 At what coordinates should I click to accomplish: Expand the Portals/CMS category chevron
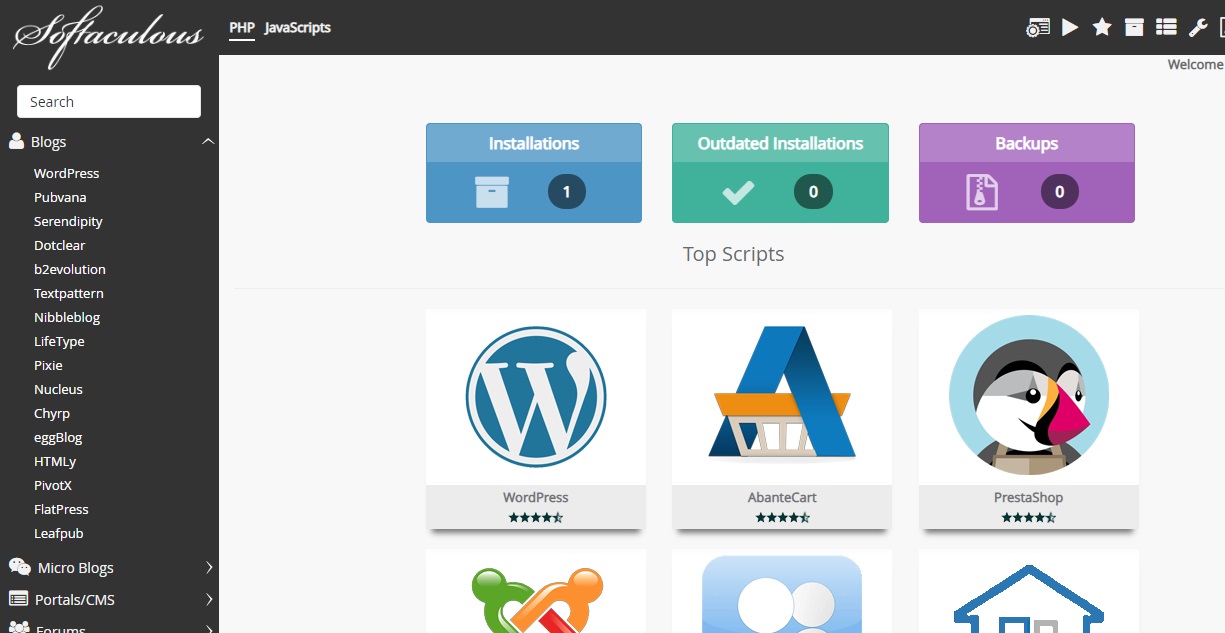pos(209,600)
